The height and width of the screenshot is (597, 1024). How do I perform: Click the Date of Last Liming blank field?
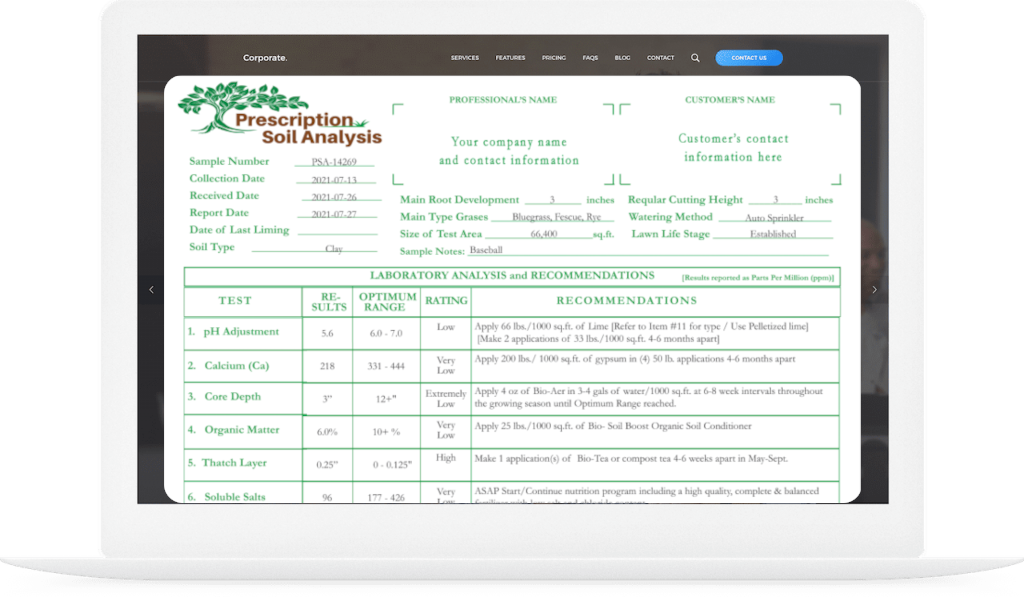tap(337, 230)
